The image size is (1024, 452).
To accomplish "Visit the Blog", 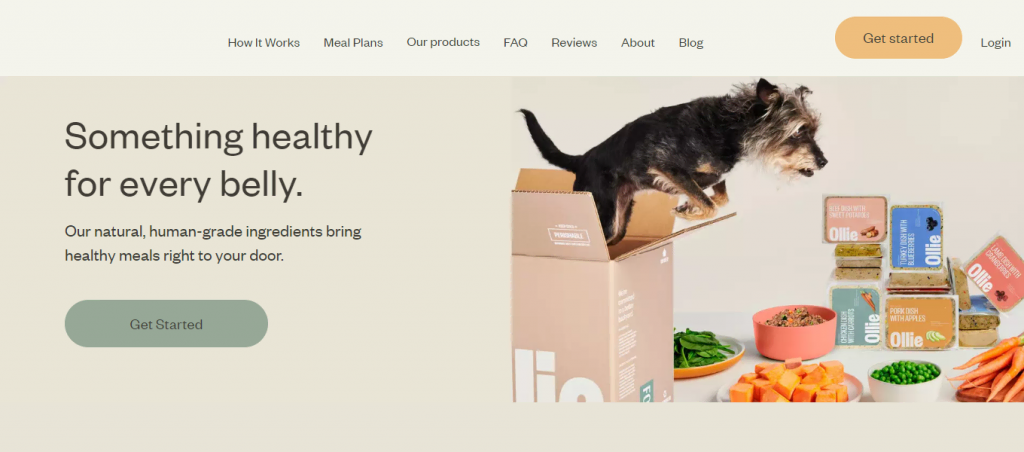I will point(691,42).
